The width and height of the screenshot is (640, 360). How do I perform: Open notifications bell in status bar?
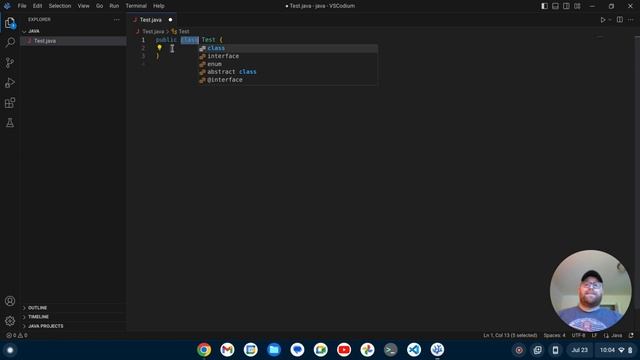(x=631, y=336)
